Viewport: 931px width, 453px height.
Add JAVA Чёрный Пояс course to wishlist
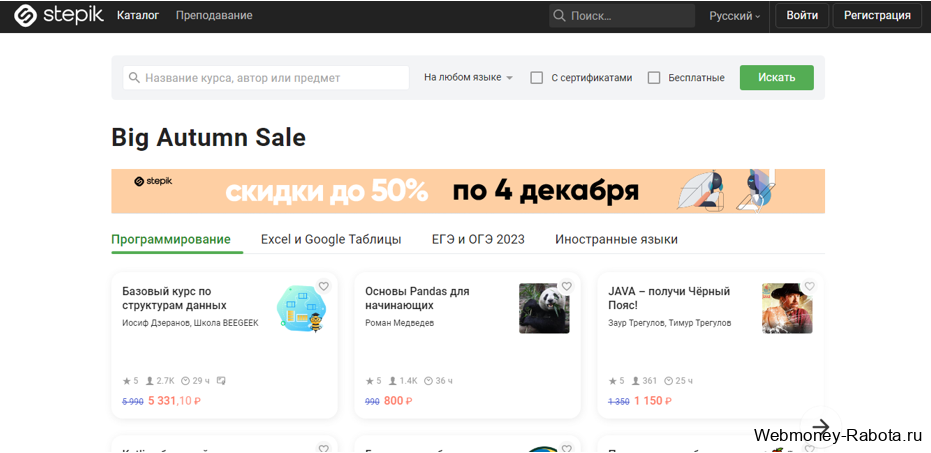click(810, 286)
